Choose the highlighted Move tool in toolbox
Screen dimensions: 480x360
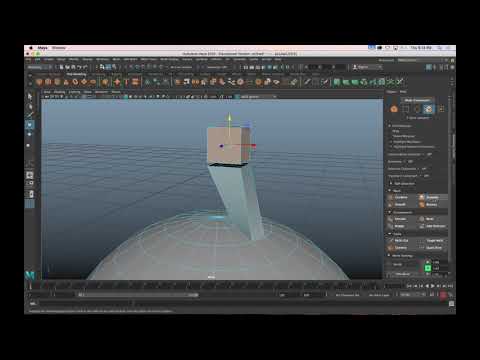tap(30, 125)
